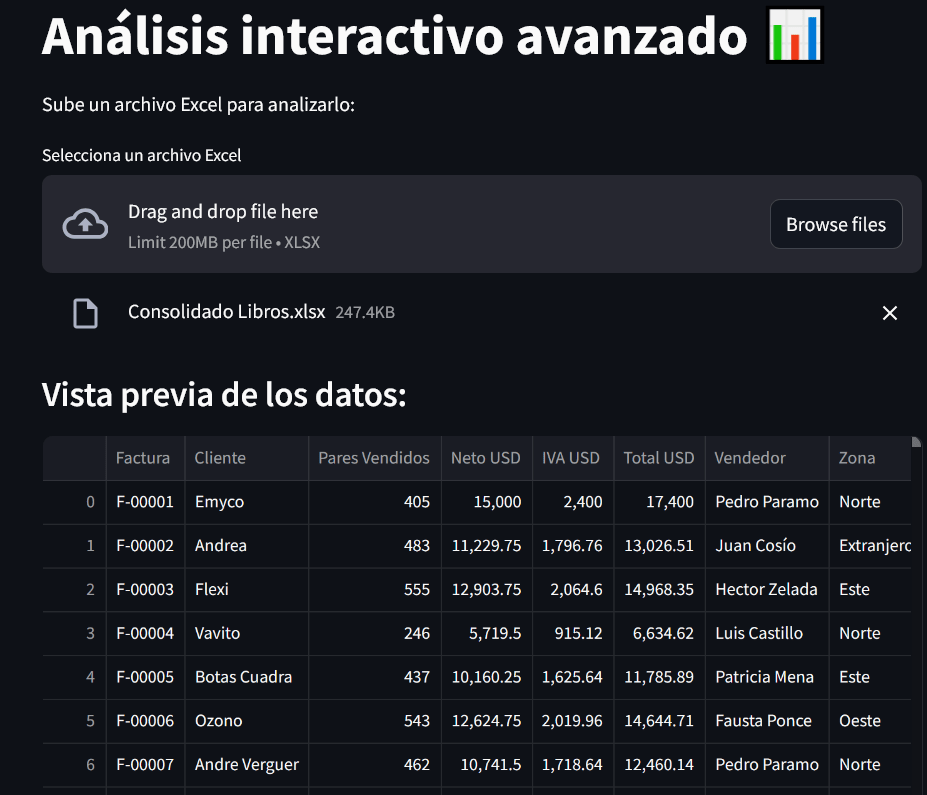The width and height of the screenshot is (927, 795).
Task: Click the drag and drop file area
Action: (x=481, y=224)
